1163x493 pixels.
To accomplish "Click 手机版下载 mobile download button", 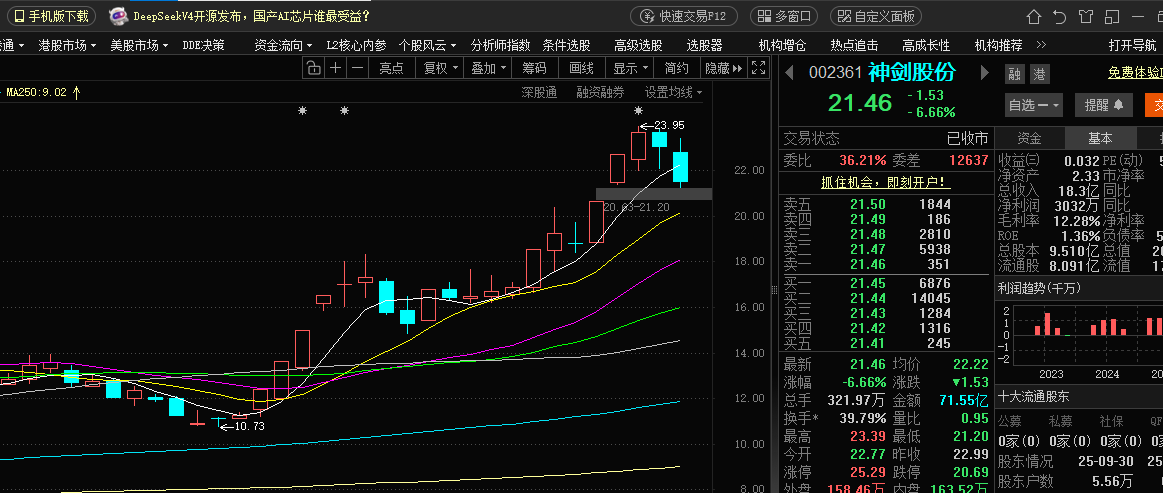I will pyautogui.click(x=53, y=16).
